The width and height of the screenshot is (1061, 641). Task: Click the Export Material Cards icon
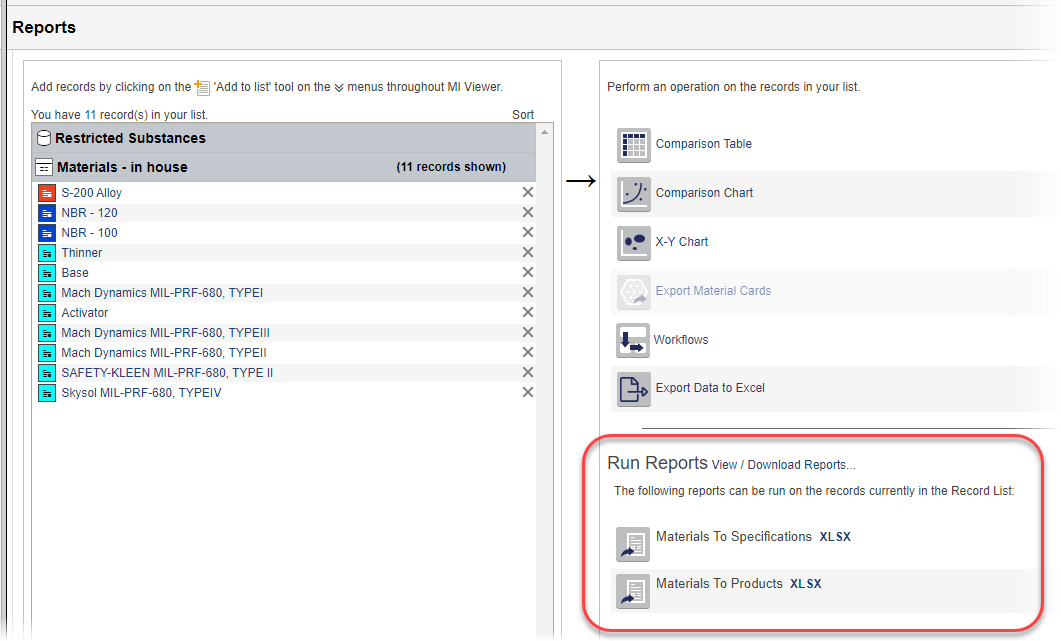[x=633, y=292]
